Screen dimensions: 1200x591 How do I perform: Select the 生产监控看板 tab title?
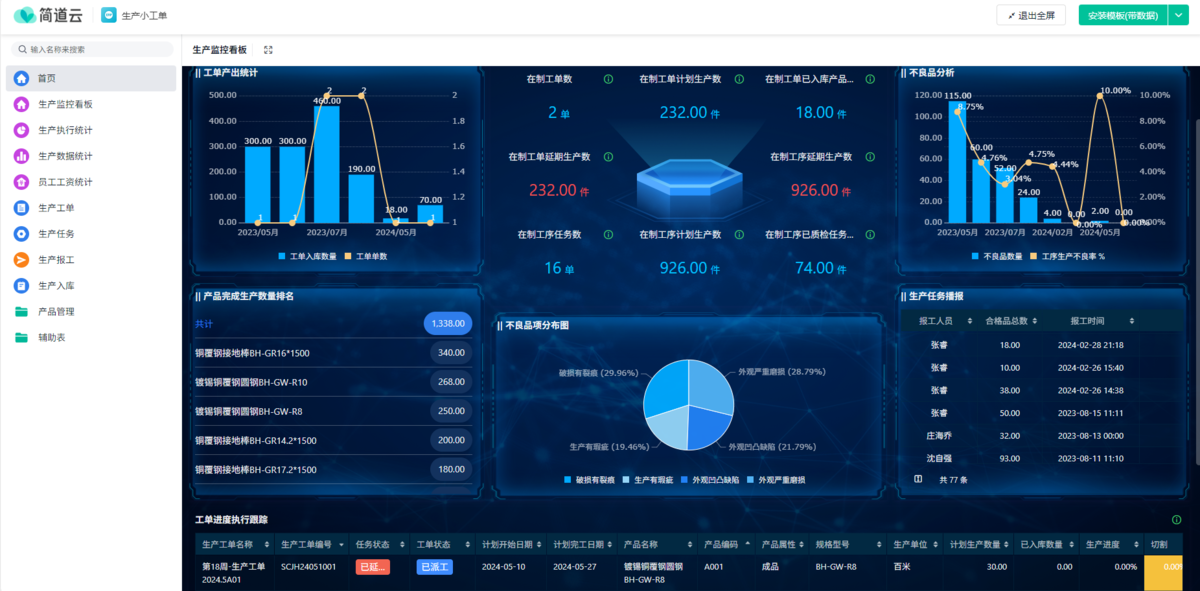[x=219, y=49]
